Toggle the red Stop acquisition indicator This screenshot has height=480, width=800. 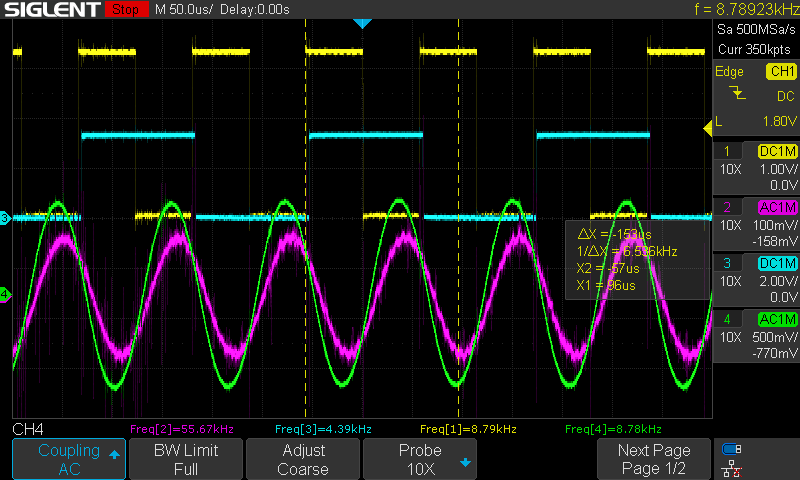coord(124,10)
